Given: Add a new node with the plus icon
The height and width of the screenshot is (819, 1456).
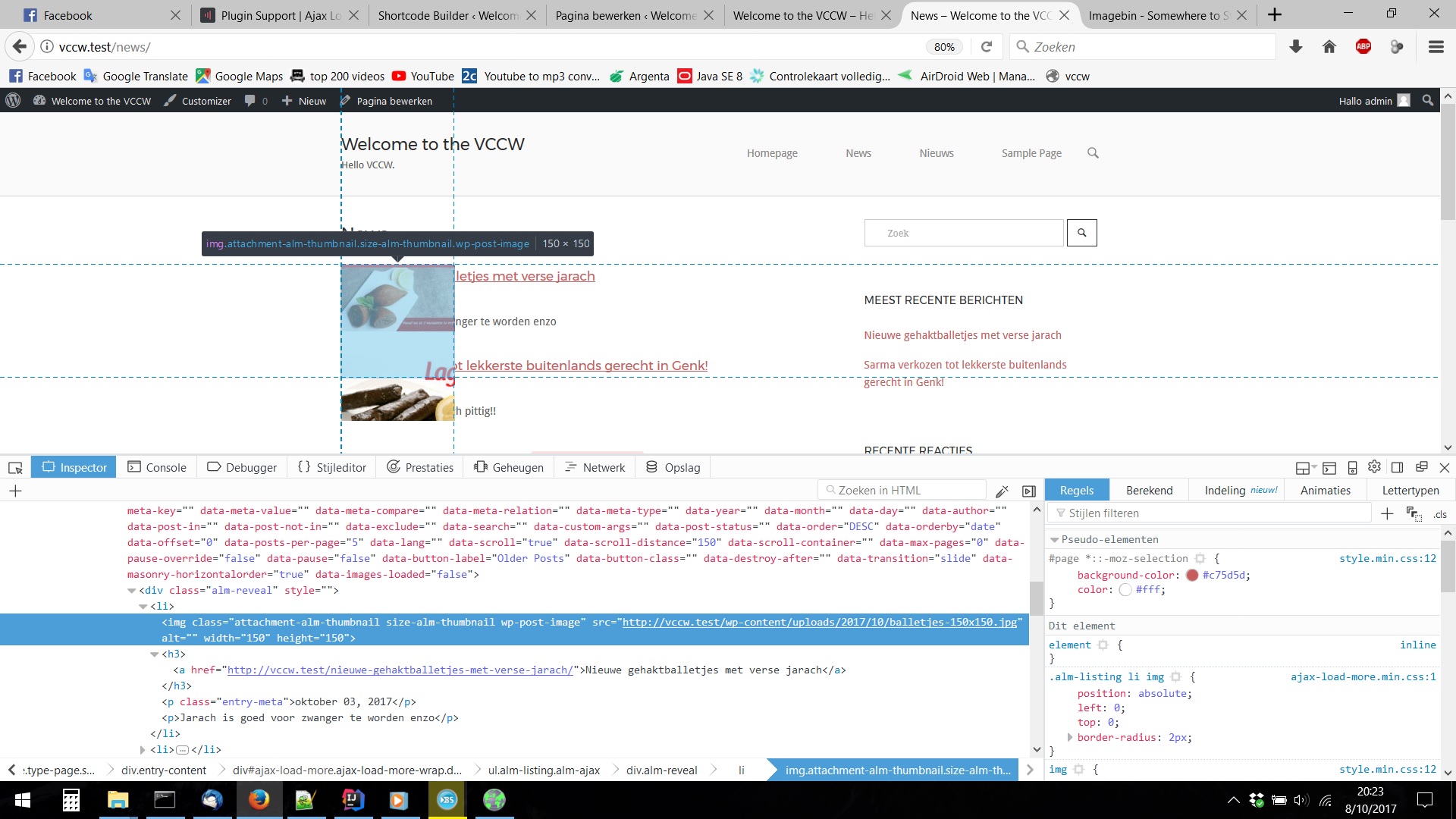Looking at the screenshot, I should click(x=15, y=491).
